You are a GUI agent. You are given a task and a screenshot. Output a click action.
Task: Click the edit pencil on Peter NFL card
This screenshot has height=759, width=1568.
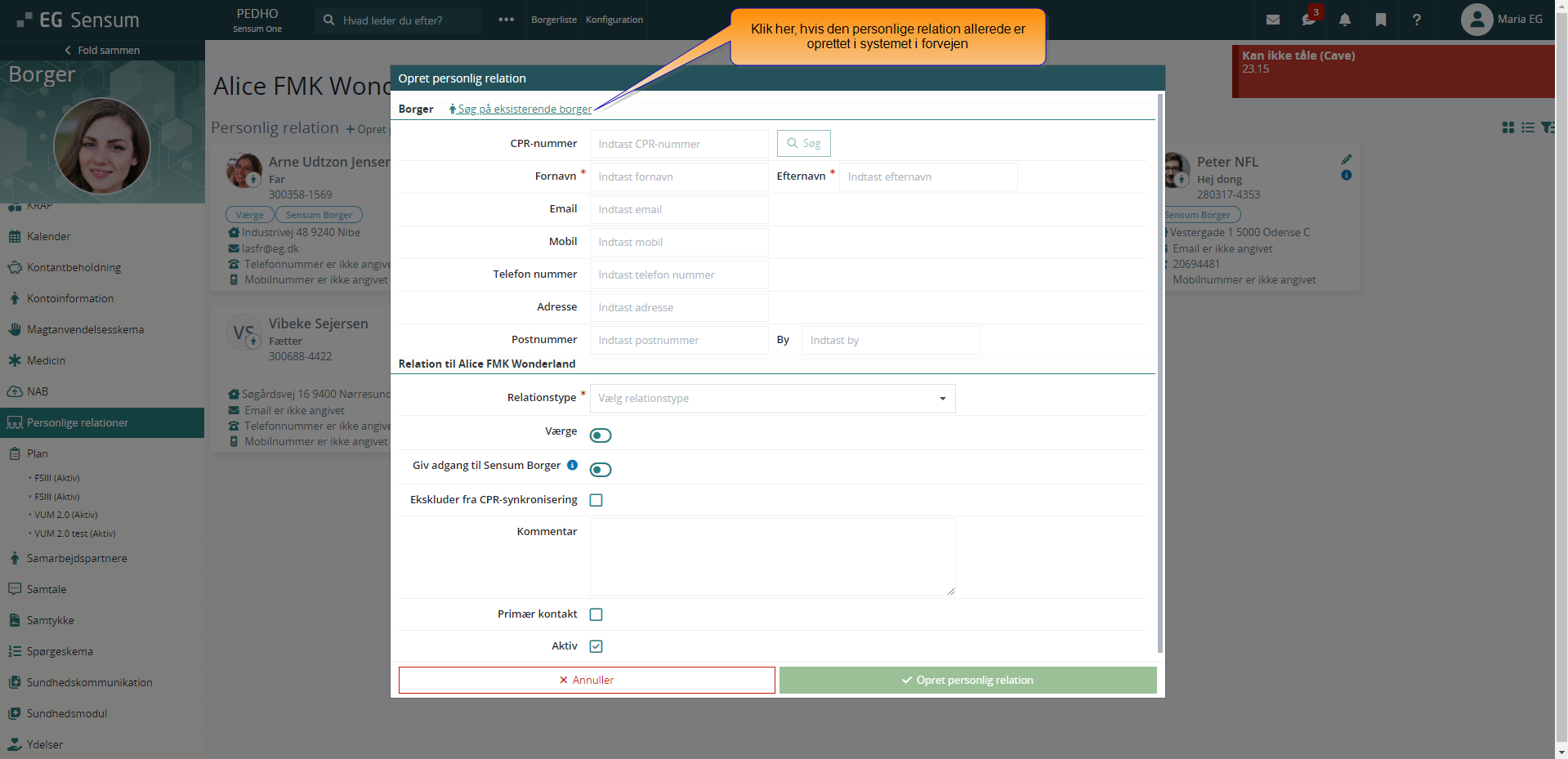[x=1346, y=159]
